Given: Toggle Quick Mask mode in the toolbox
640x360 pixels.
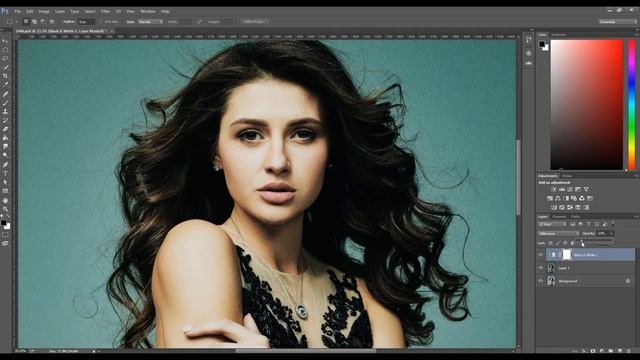Looking at the screenshot, I should coord(5,235).
